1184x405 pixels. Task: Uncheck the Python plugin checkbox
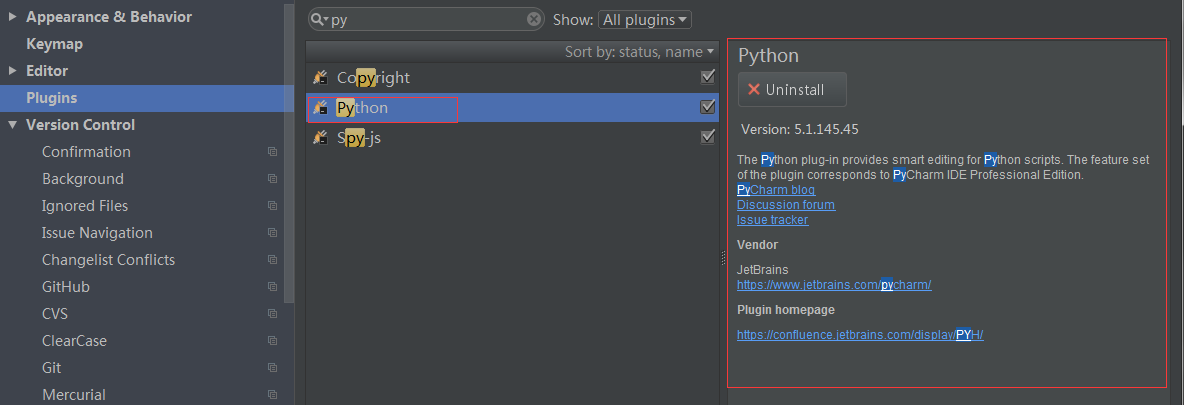click(708, 107)
